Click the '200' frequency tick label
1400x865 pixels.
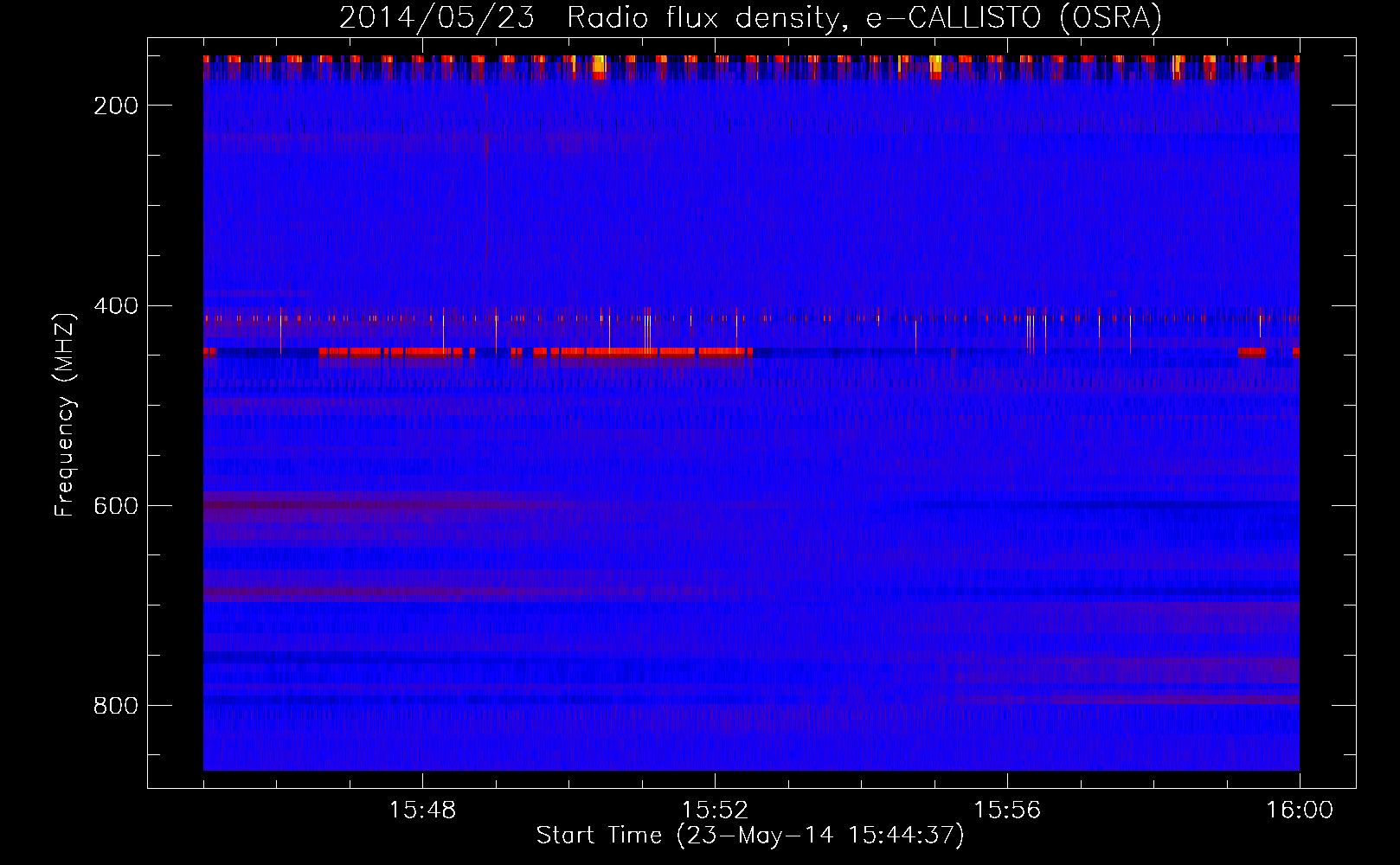(116, 106)
